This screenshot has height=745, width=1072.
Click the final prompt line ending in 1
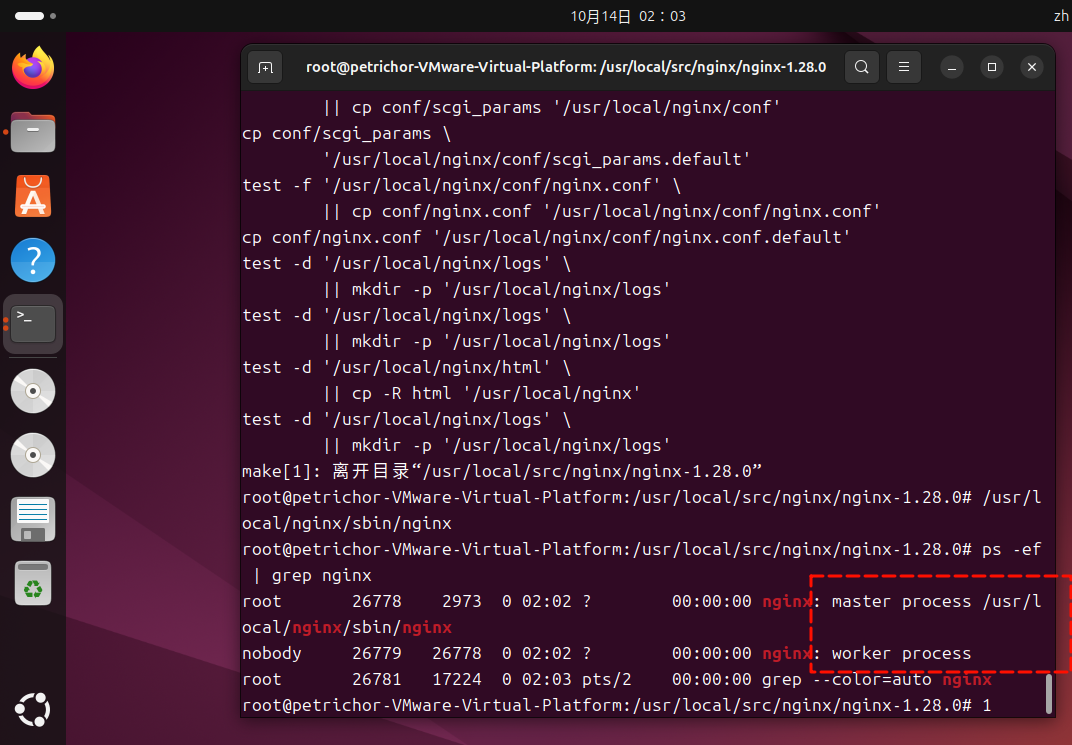pos(617,705)
